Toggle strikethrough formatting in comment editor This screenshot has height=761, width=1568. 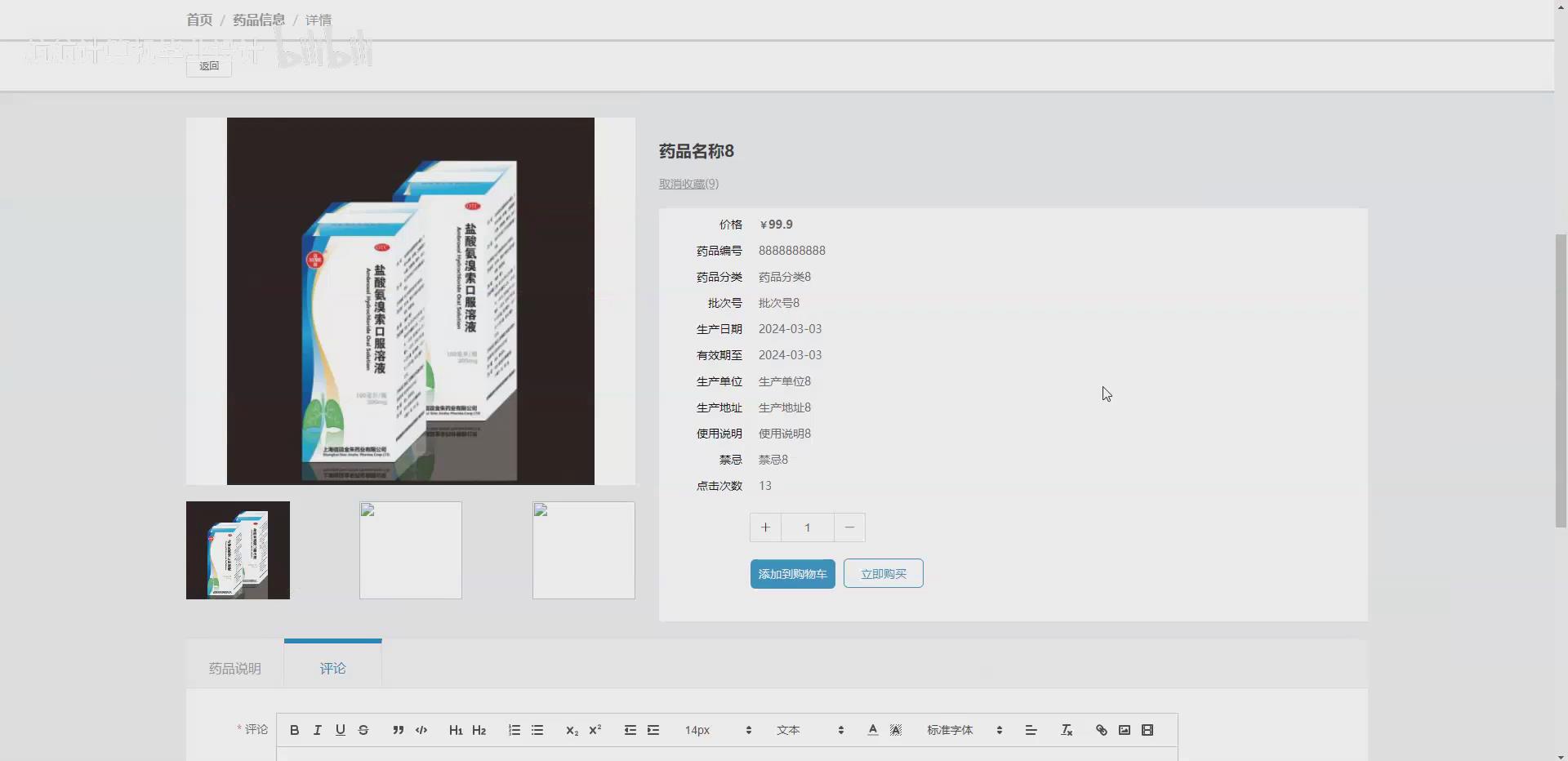click(x=363, y=730)
